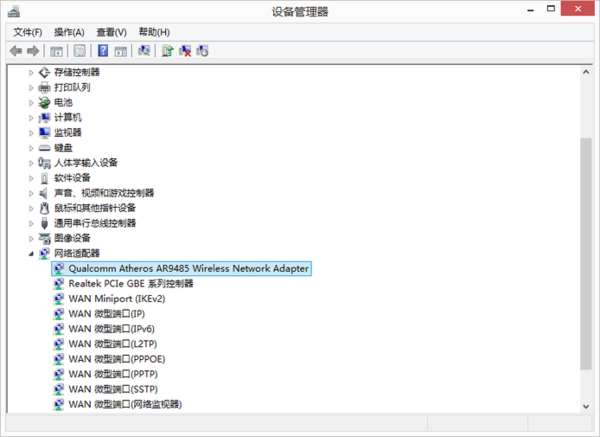Click the Back arrow toolbar icon
Screen dimensions: 600x437
coord(16,51)
